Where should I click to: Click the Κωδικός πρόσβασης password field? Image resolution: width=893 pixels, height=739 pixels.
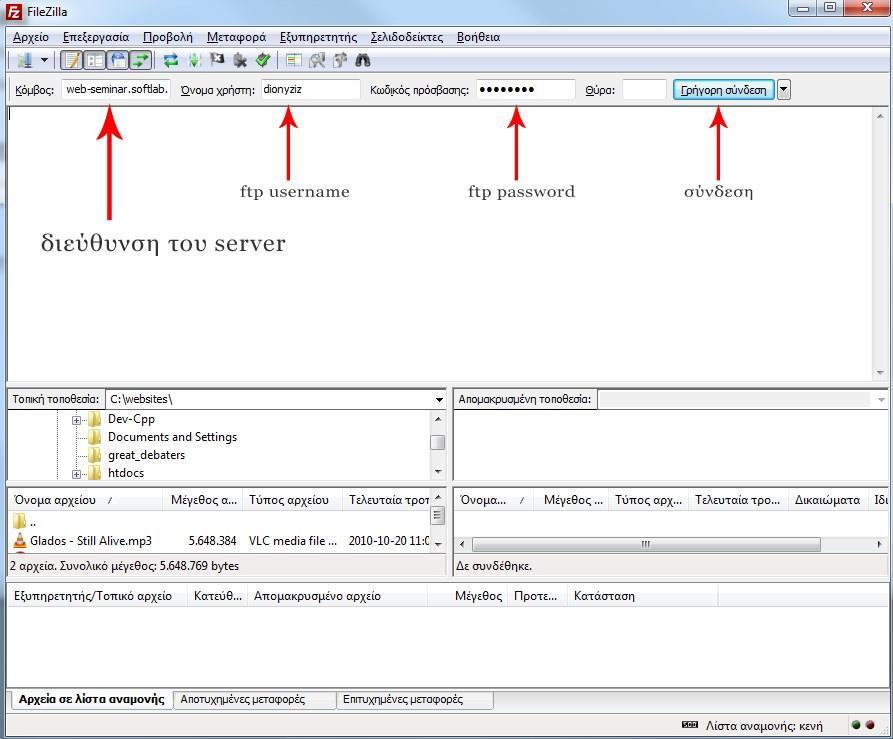point(526,89)
